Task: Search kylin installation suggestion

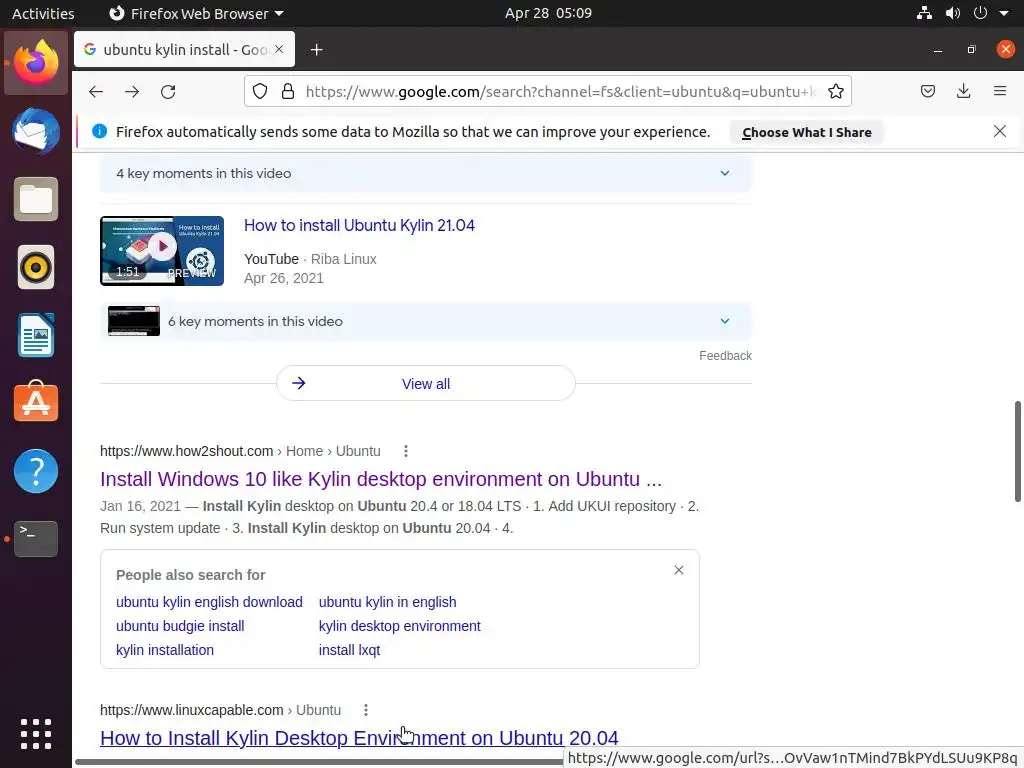Action: click(x=165, y=650)
